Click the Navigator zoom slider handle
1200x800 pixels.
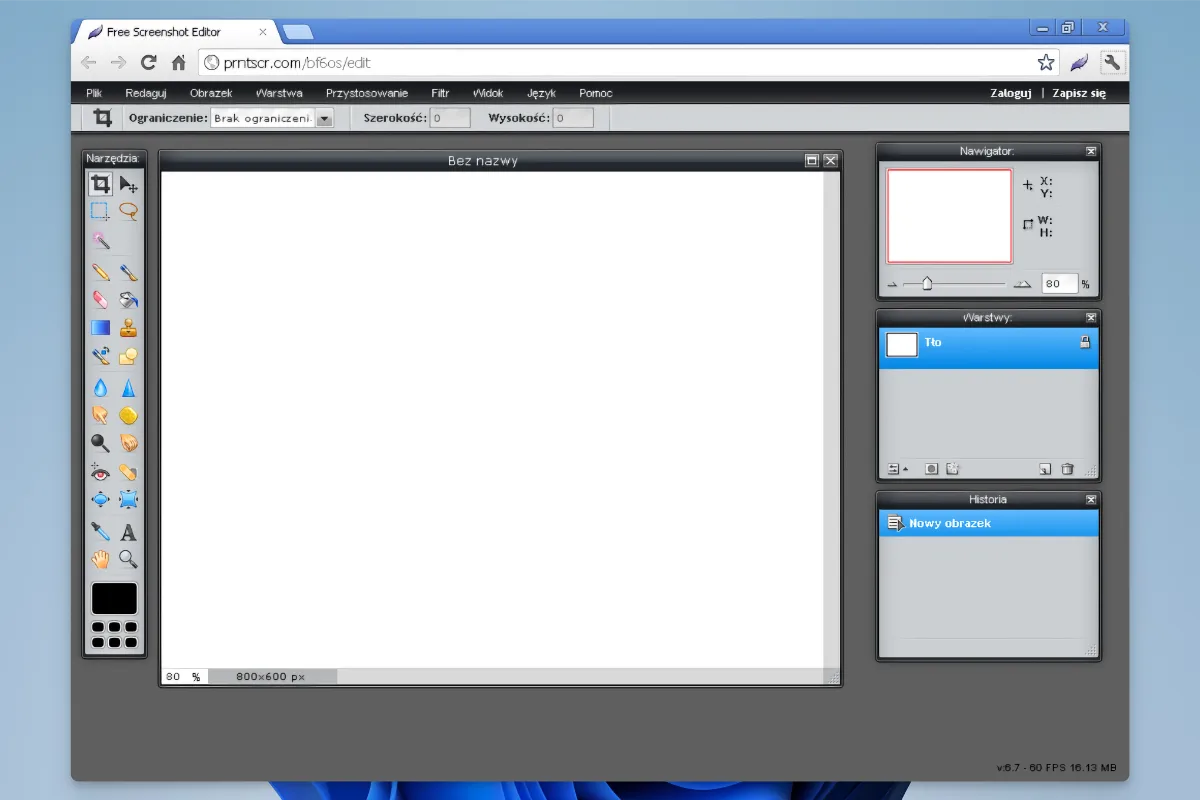pos(927,284)
